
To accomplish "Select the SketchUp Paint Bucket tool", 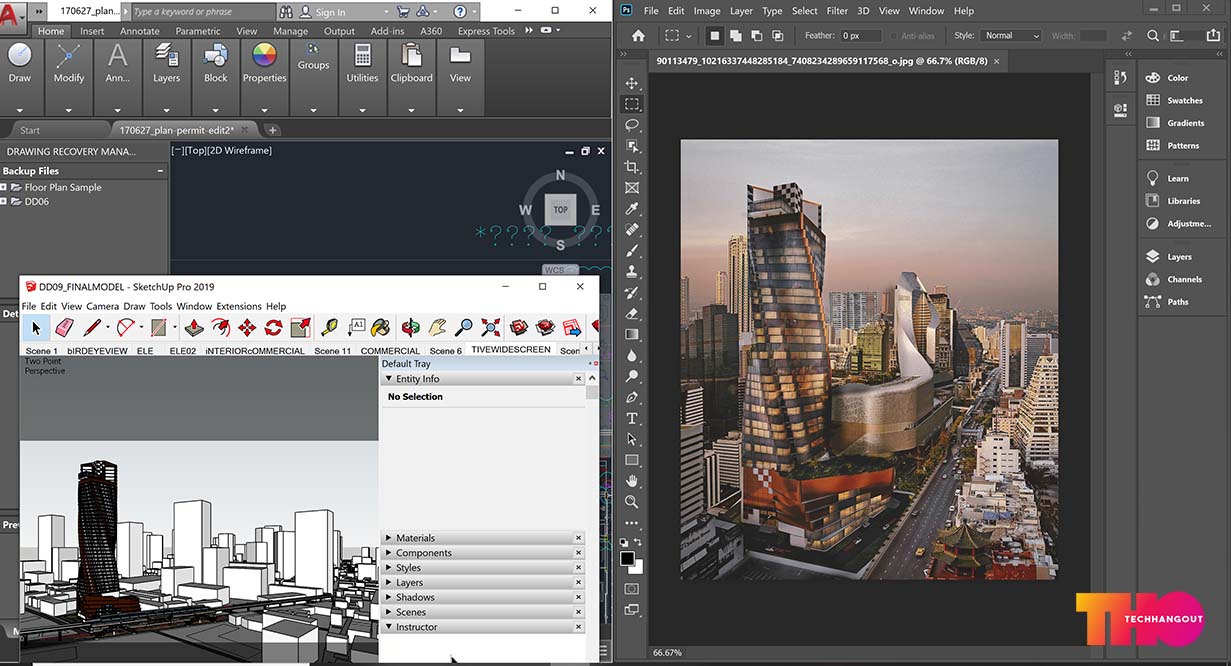I will click(380, 327).
